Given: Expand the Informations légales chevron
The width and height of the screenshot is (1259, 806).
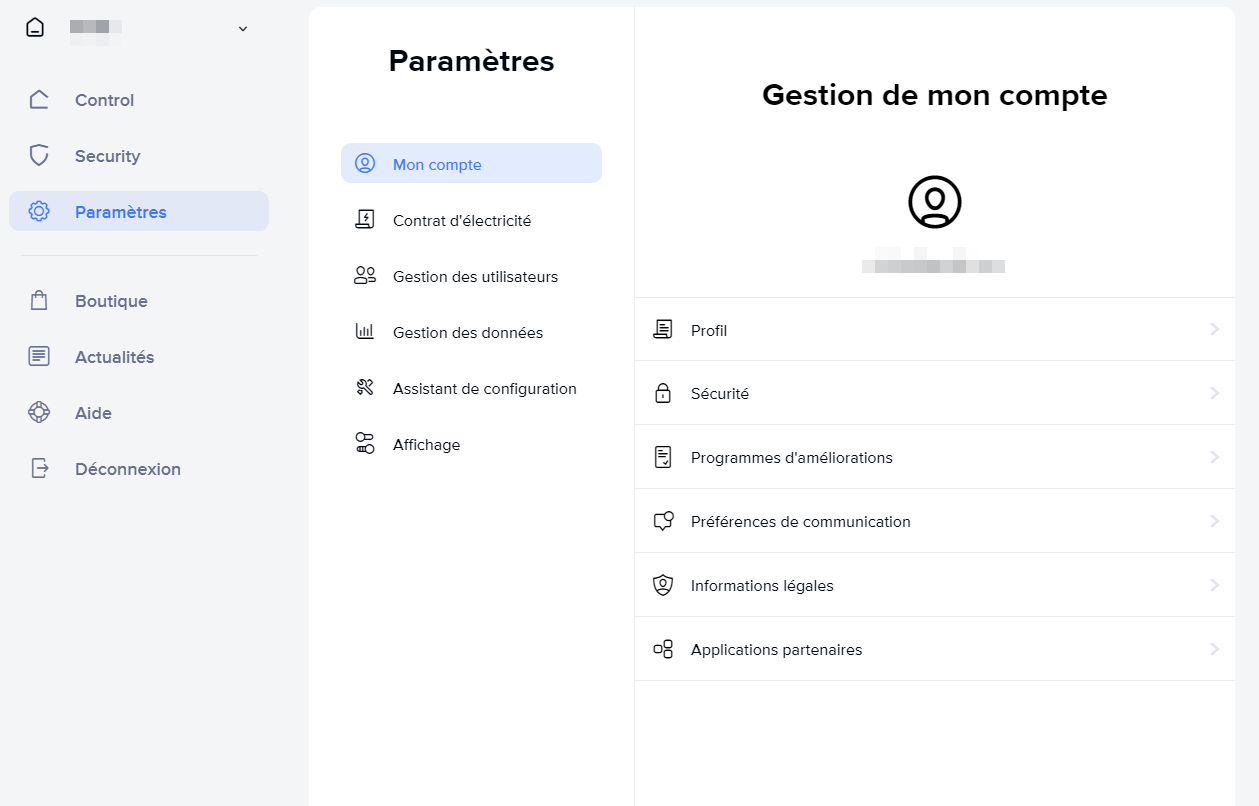Looking at the screenshot, I should tap(1214, 585).
